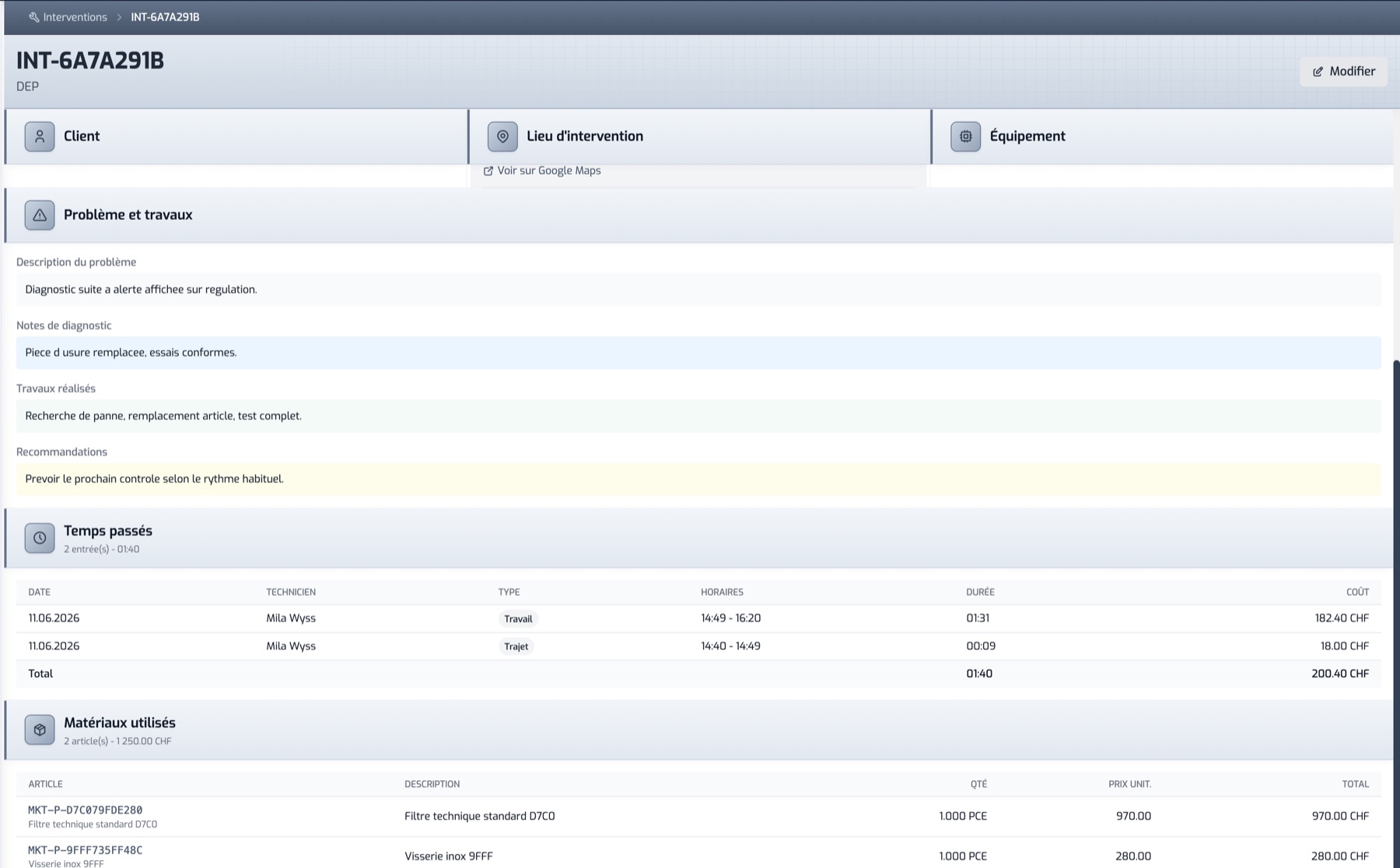Click article code MKT-P-9FFF735FF48C
Image resolution: width=1400 pixels, height=868 pixels.
86,850
